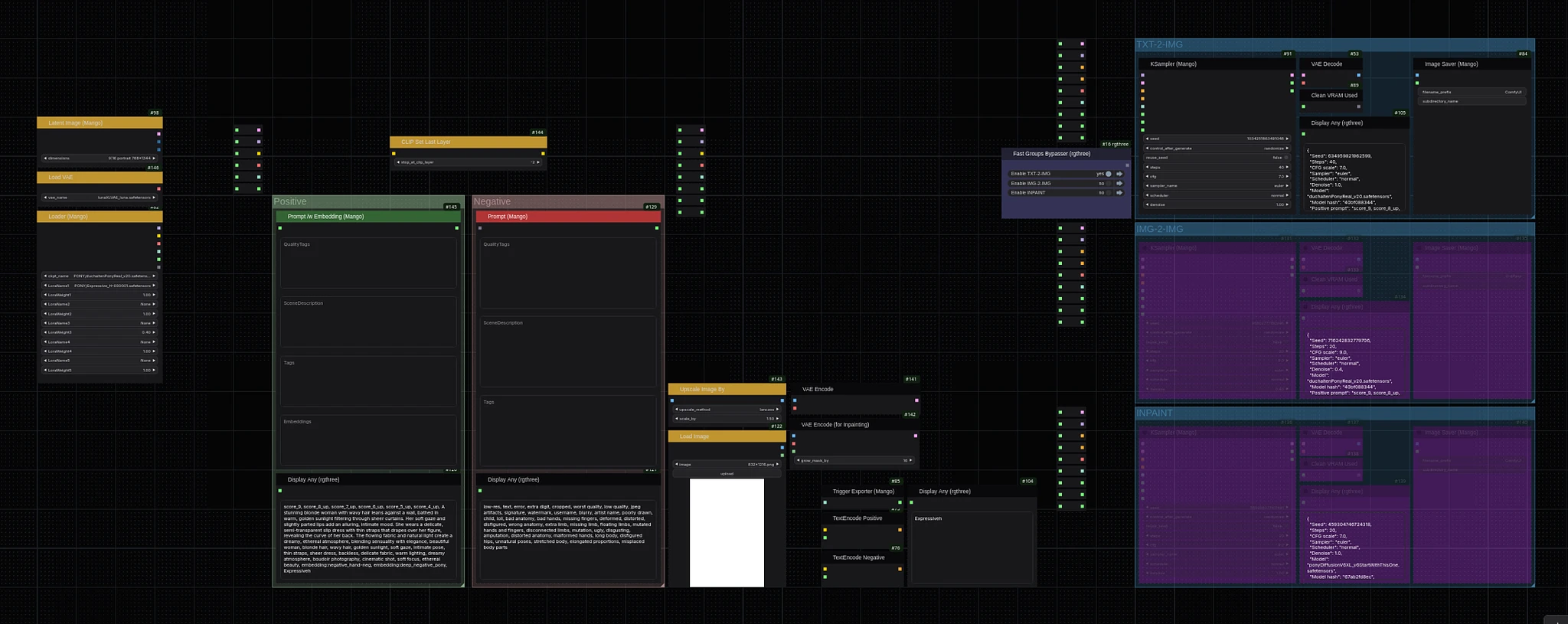Open the sampler_name dropdown in TXT-2-IMG KSampler
The height and width of the screenshot is (624, 1568).
(1217, 185)
